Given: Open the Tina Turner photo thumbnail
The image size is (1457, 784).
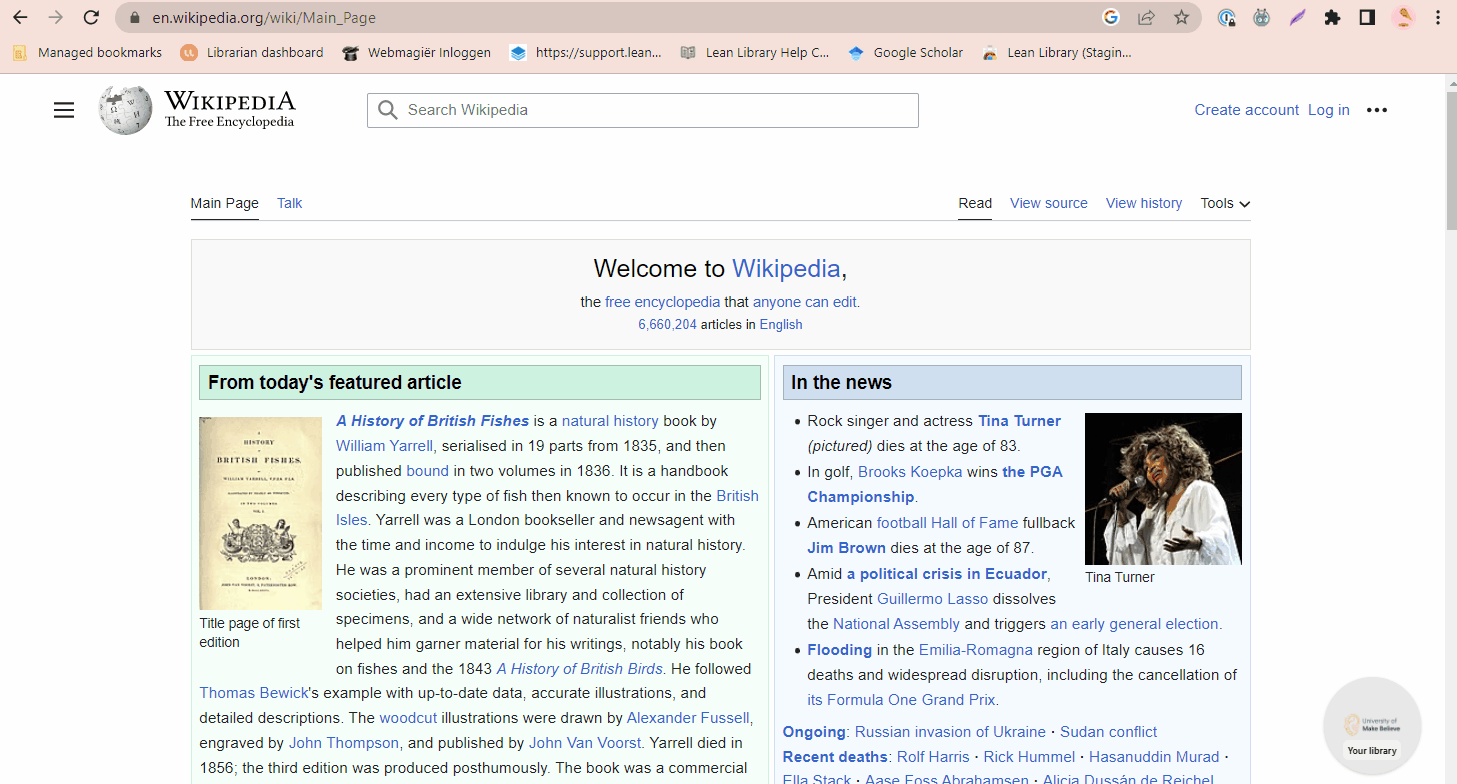Looking at the screenshot, I should pyautogui.click(x=1163, y=489).
